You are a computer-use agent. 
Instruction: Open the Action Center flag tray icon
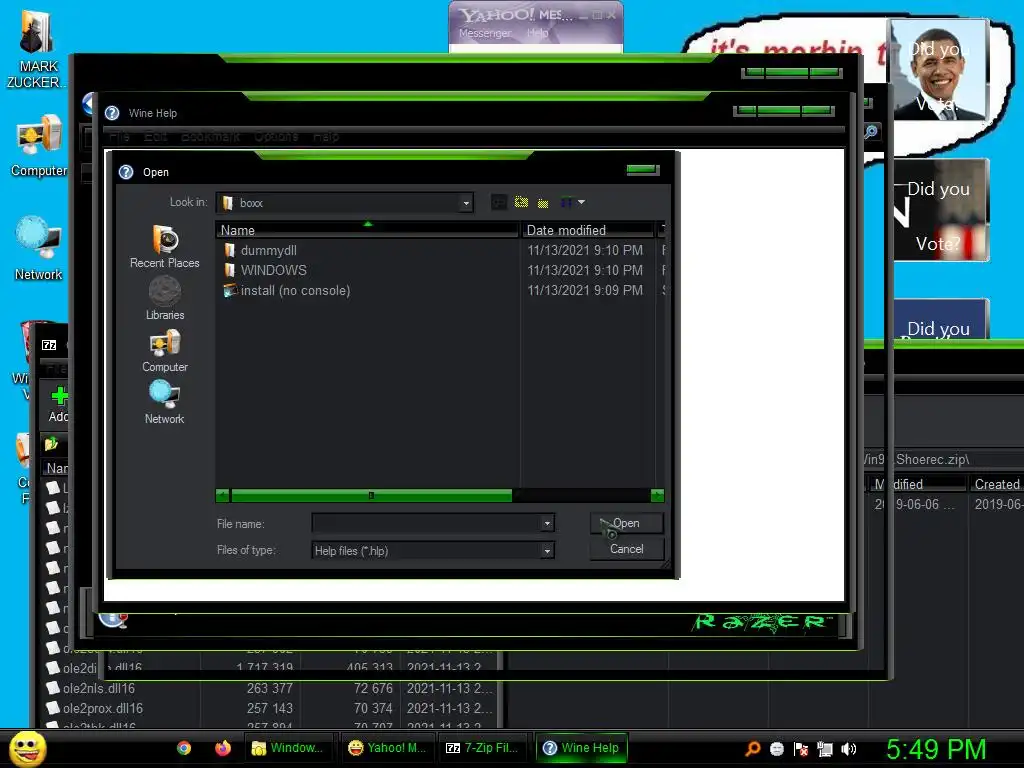(x=801, y=749)
